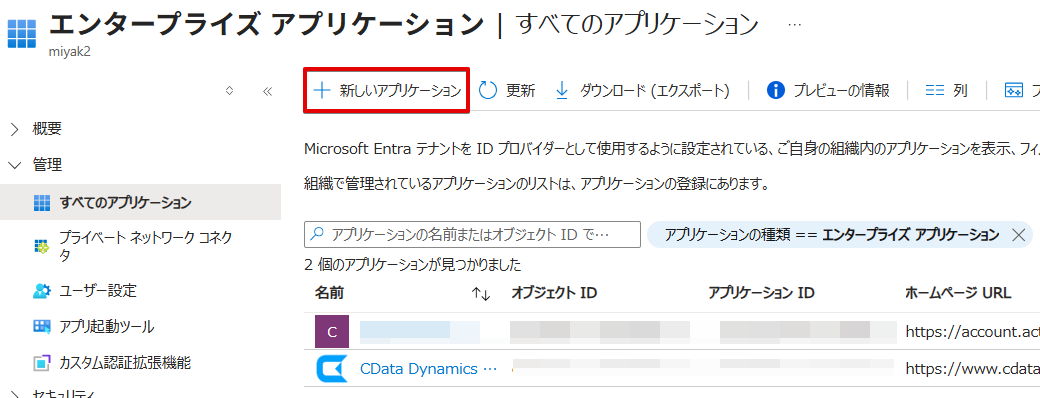
Task: Click the Enterprise Applications grid icon in header
Action: click(x=23, y=33)
